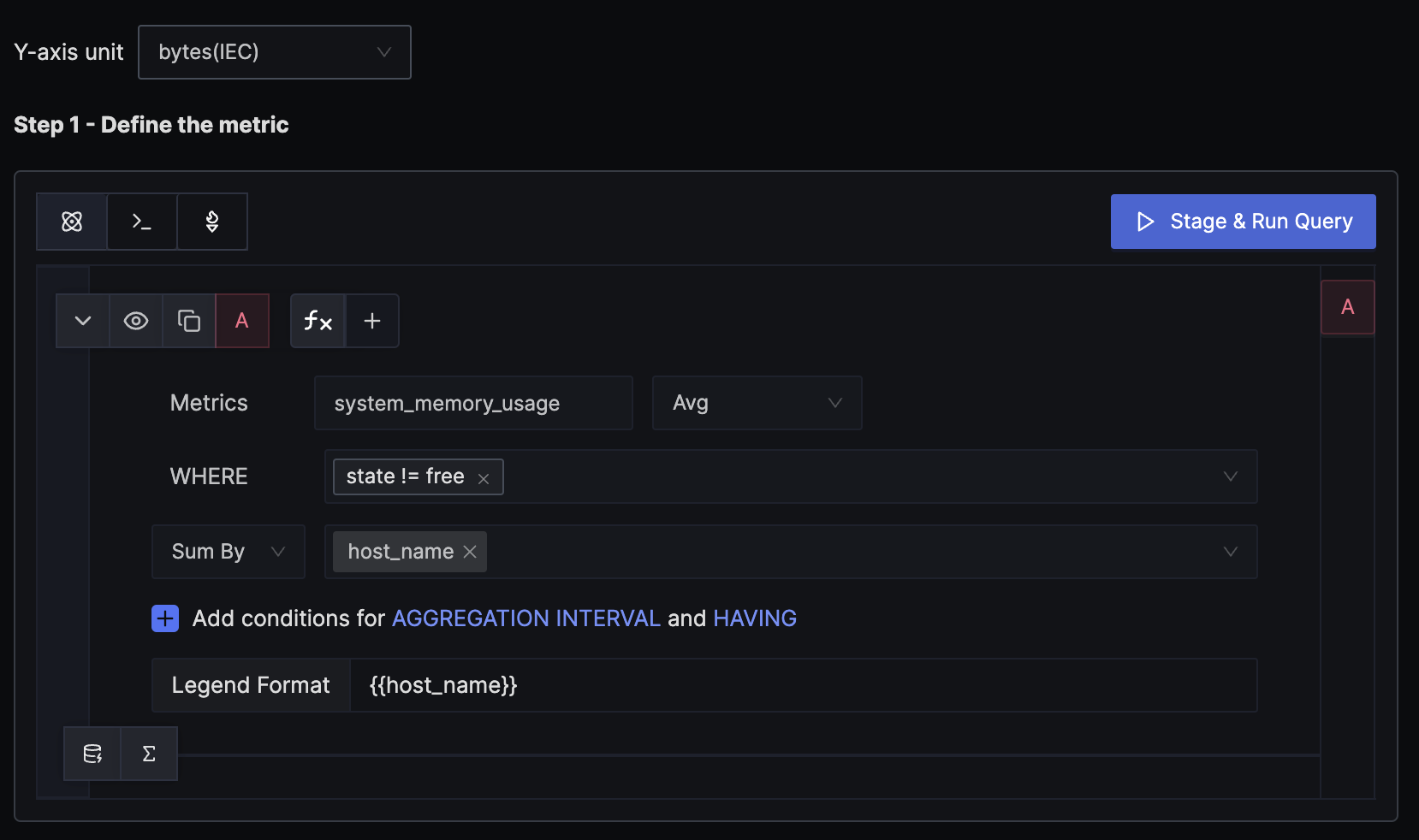This screenshot has width=1419, height=840.
Task: Remove the state != free filter tag
Action: click(x=484, y=478)
